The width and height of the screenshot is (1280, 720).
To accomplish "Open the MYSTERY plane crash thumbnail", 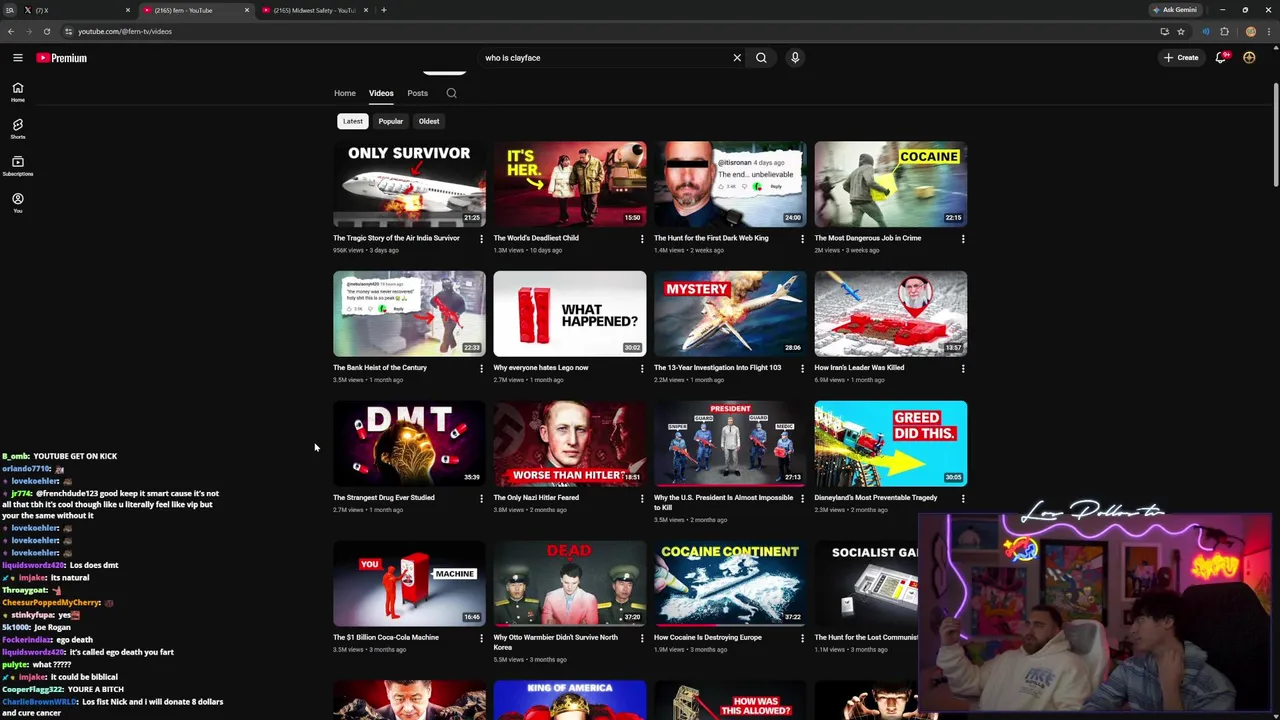I will pos(730,313).
